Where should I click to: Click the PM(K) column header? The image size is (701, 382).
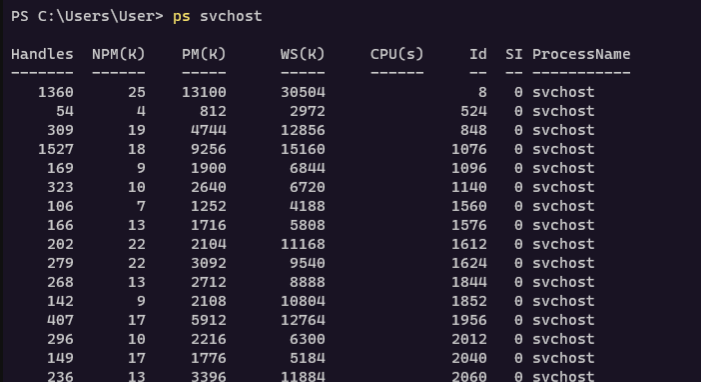click(204, 54)
